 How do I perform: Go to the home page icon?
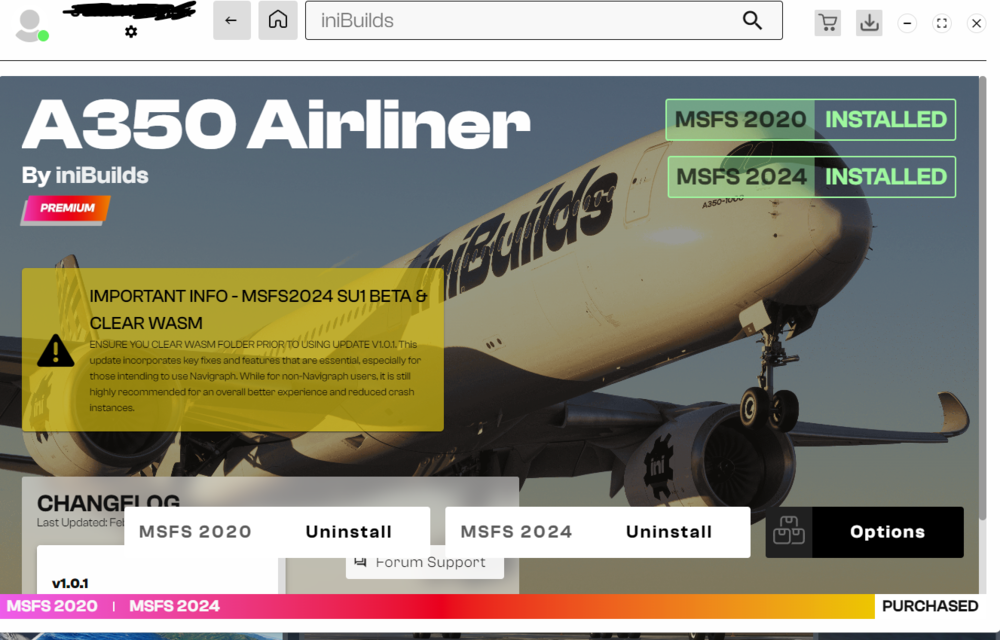(278, 21)
